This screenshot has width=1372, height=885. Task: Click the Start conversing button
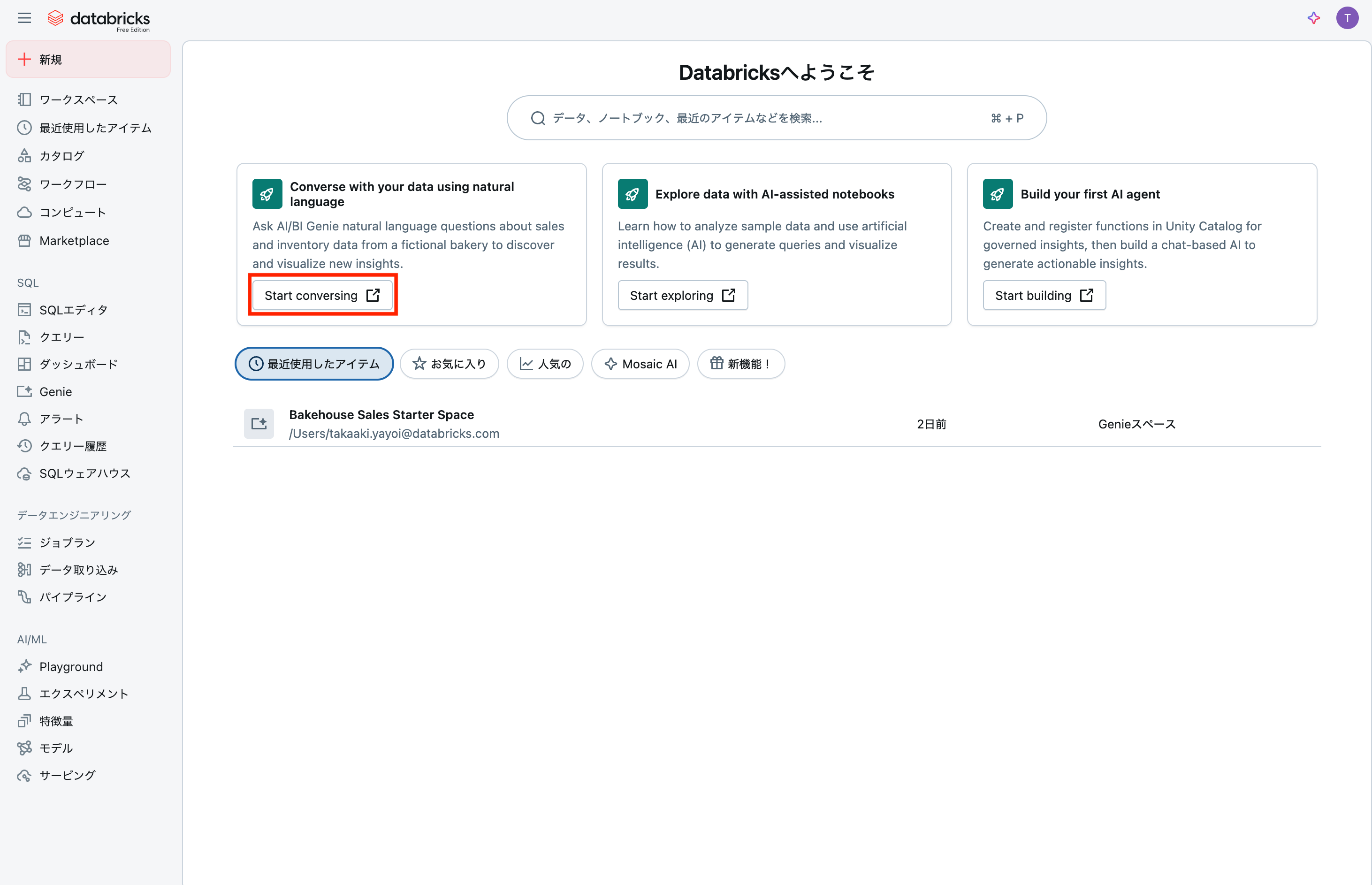(x=322, y=295)
